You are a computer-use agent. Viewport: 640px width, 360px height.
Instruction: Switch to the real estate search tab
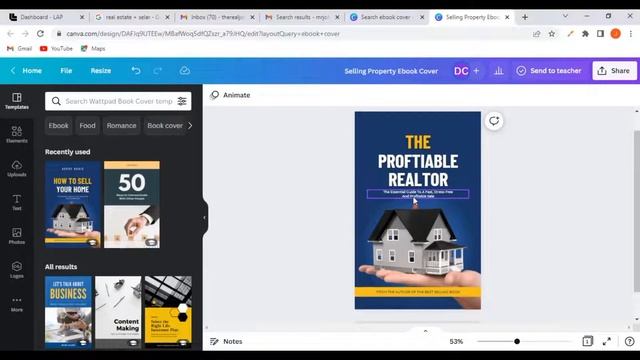pos(132,17)
